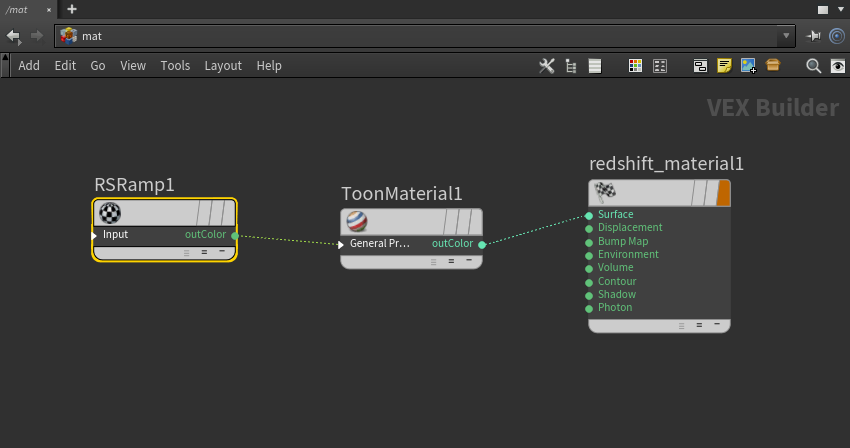Click the wrench and screwdriver tools icon
The image size is (850, 448).
click(546, 66)
